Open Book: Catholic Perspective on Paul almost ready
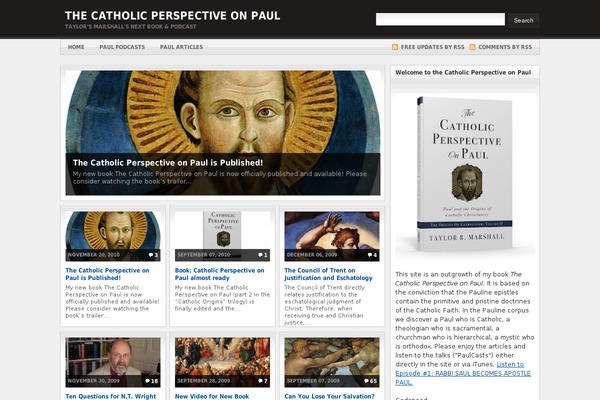Image resolution: width=600 pixels, height=400 pixels. coord(219,274)
